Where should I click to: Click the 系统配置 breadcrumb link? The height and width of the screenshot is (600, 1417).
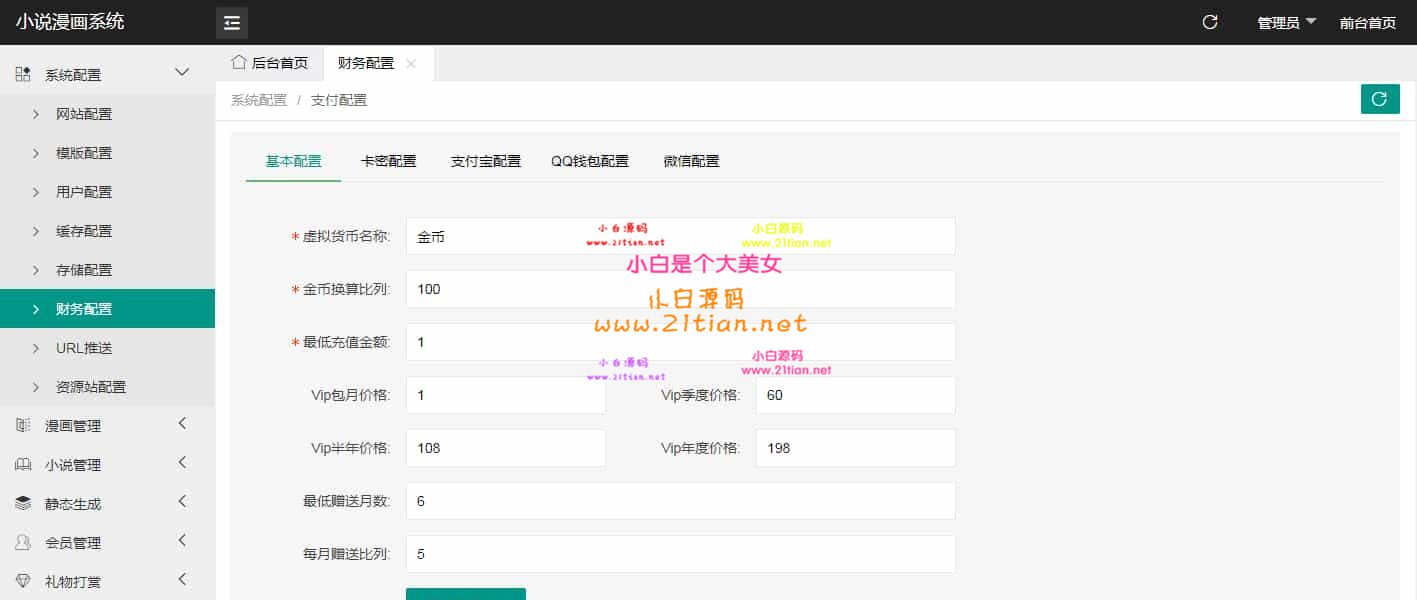click(259, 100)
